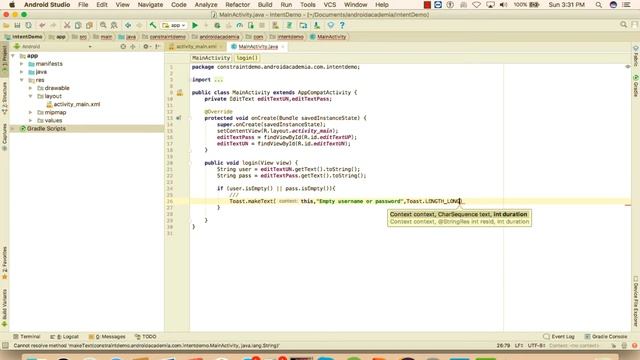
Task: Click the MainActivity breadcrumb in navigation bar
Action: 328,37
